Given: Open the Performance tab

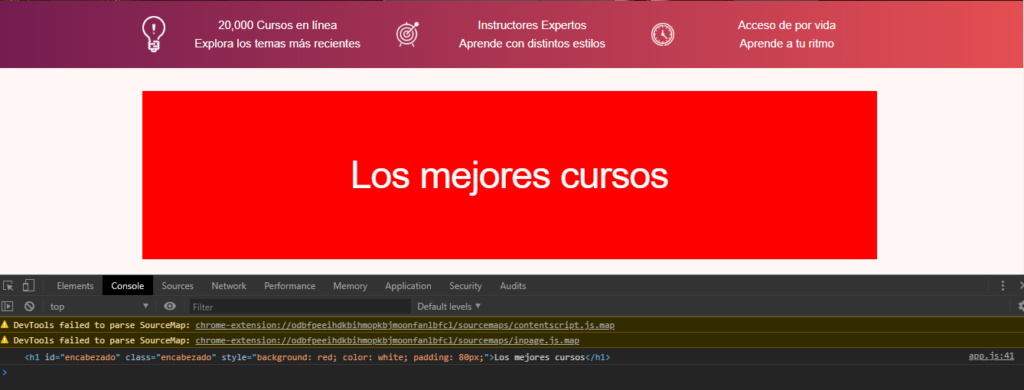Looking at the screenshot, I should (x=290, y=285).
